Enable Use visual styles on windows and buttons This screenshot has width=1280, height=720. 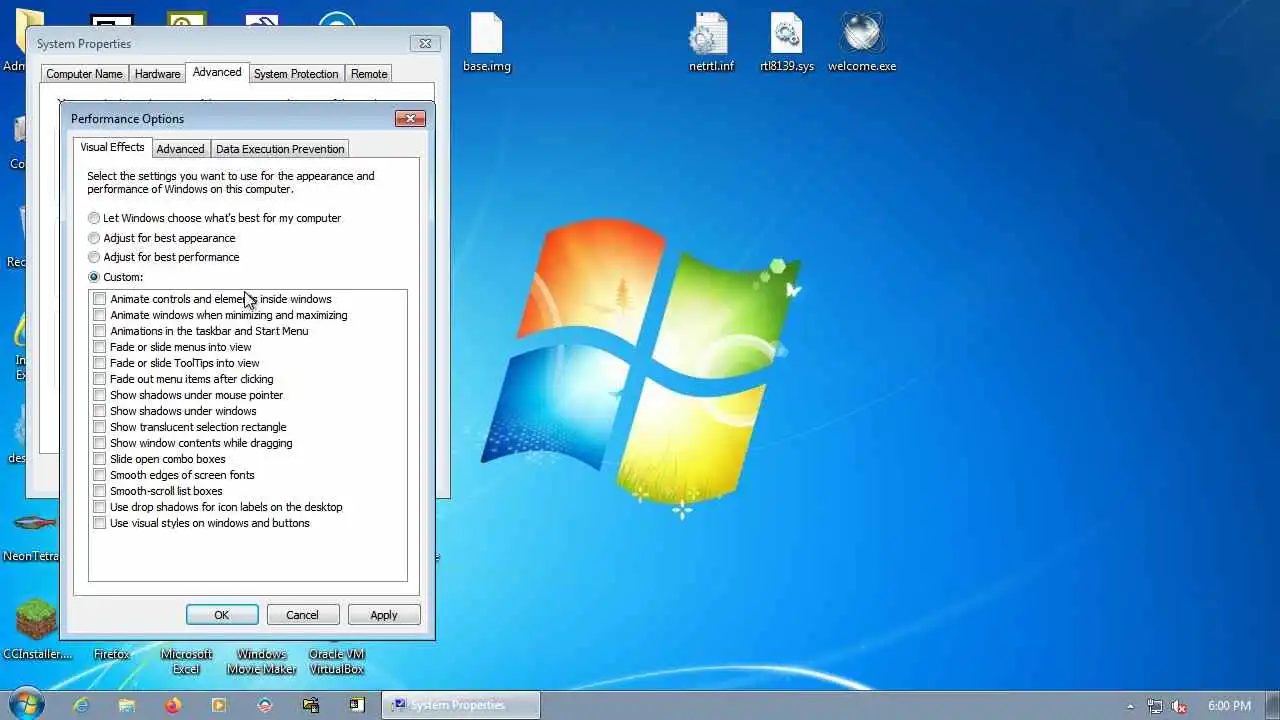[x=99, y=523]
